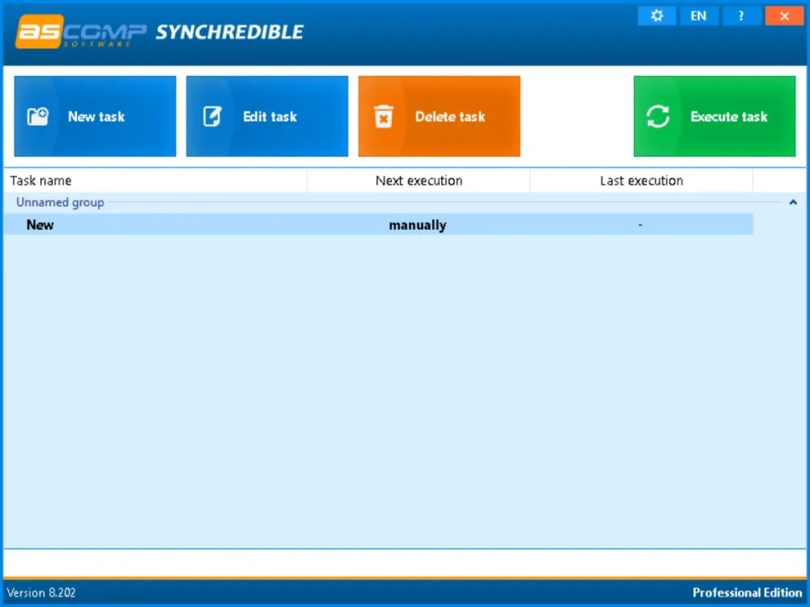Open help with the question mark button

pyautogui.click(x=741, y=16)
